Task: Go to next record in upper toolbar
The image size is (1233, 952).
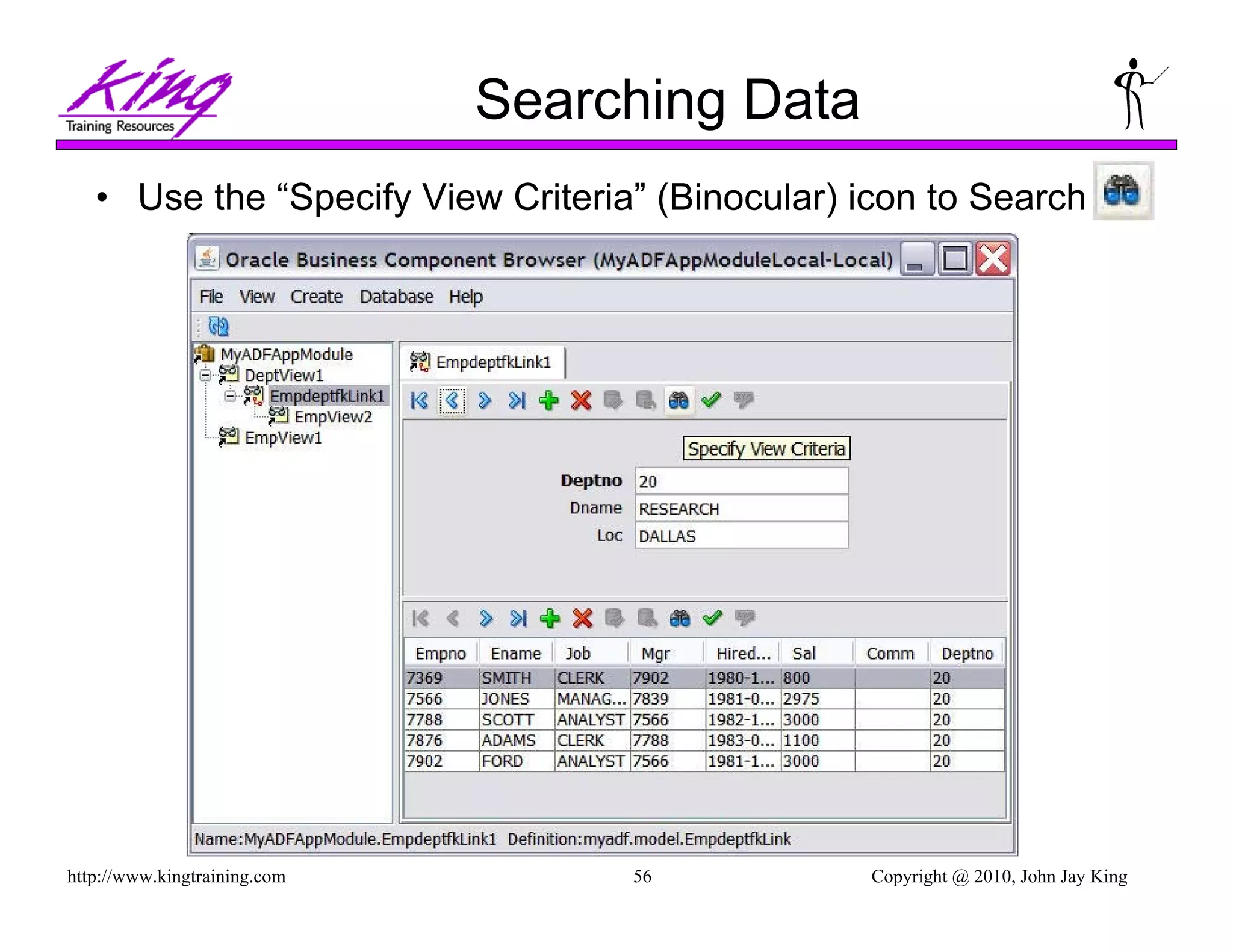Action: (485, 400)
